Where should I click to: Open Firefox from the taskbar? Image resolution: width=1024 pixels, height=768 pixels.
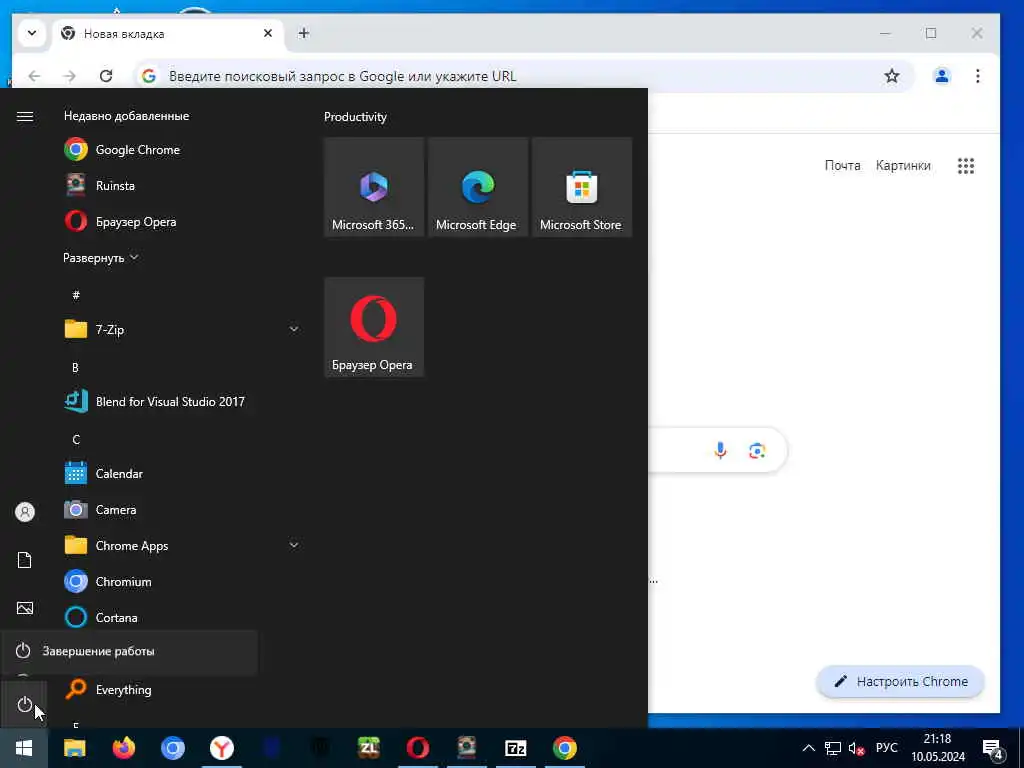pos(123,748)
